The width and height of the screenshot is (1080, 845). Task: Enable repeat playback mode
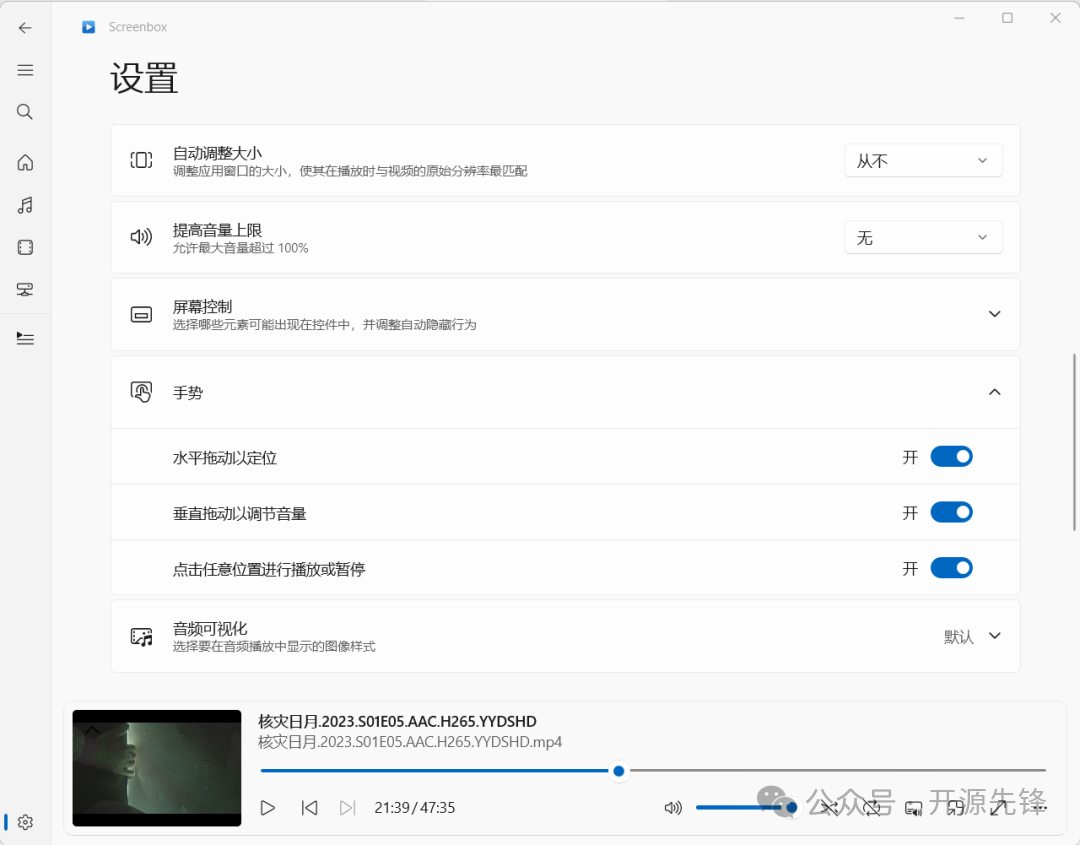tap(872, 807)
